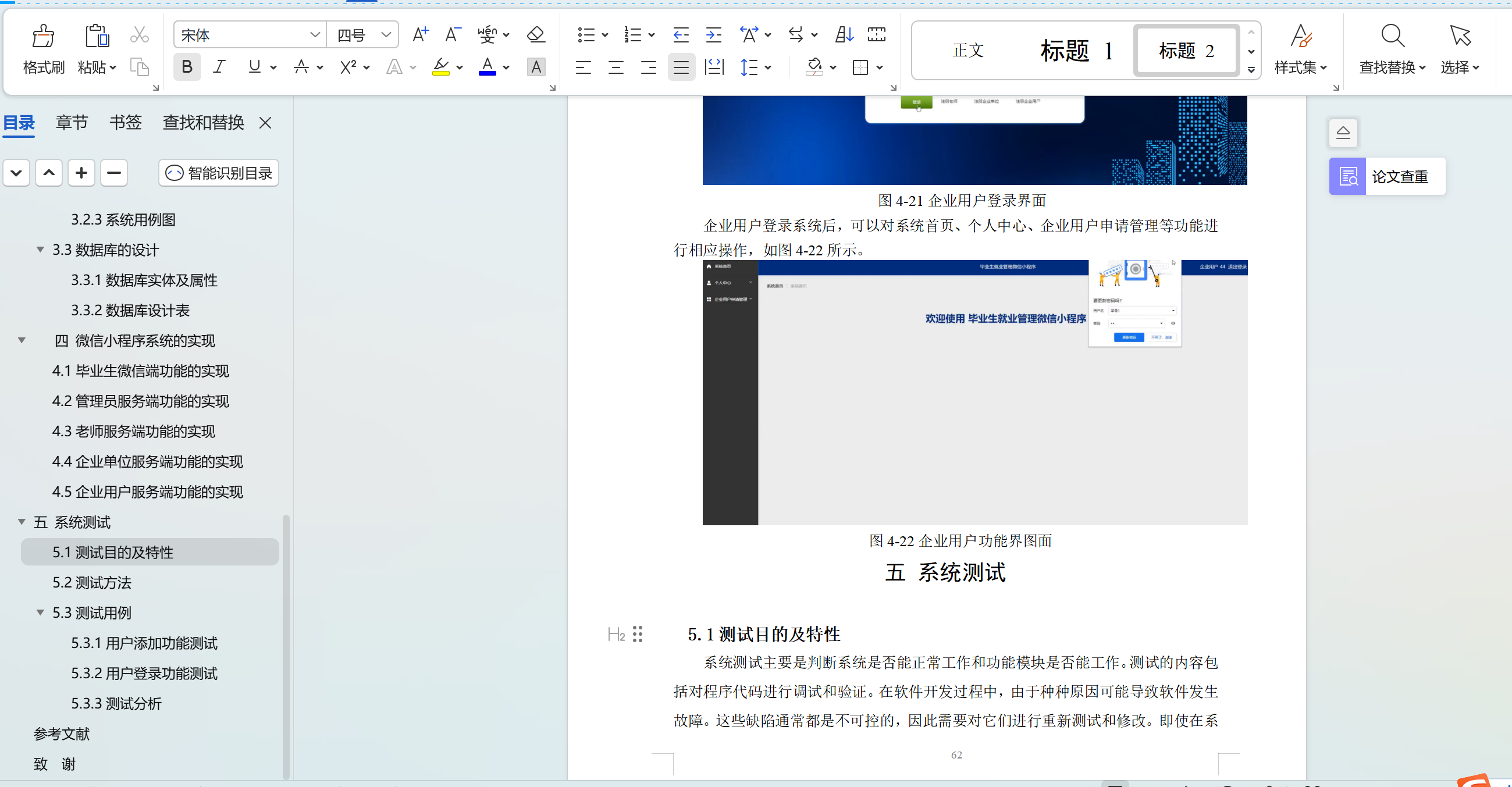Click the increase font size icon
Viewport: 1512px width, 787px height.
pos(420,35)
